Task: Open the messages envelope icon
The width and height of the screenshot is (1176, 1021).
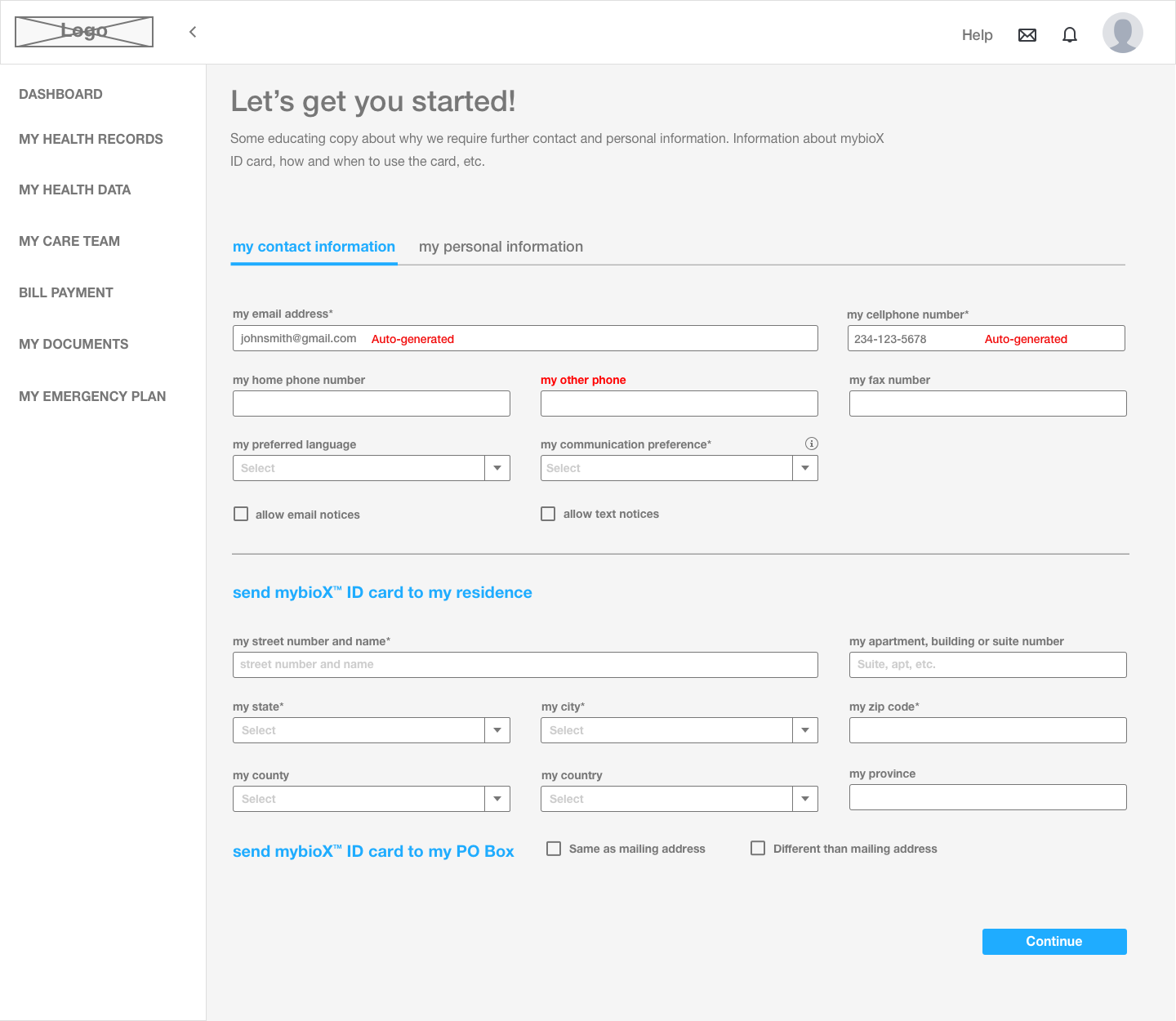Action: (1027, 34)
